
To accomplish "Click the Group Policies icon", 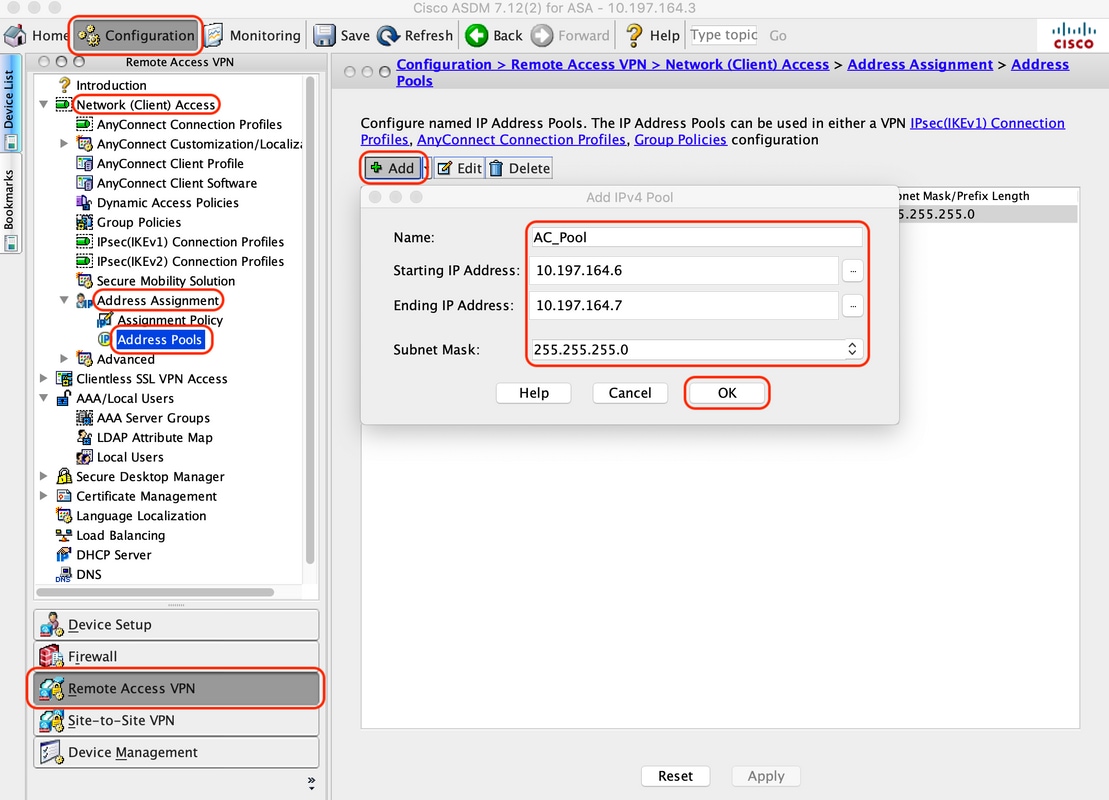I will [x=84, y=222].
